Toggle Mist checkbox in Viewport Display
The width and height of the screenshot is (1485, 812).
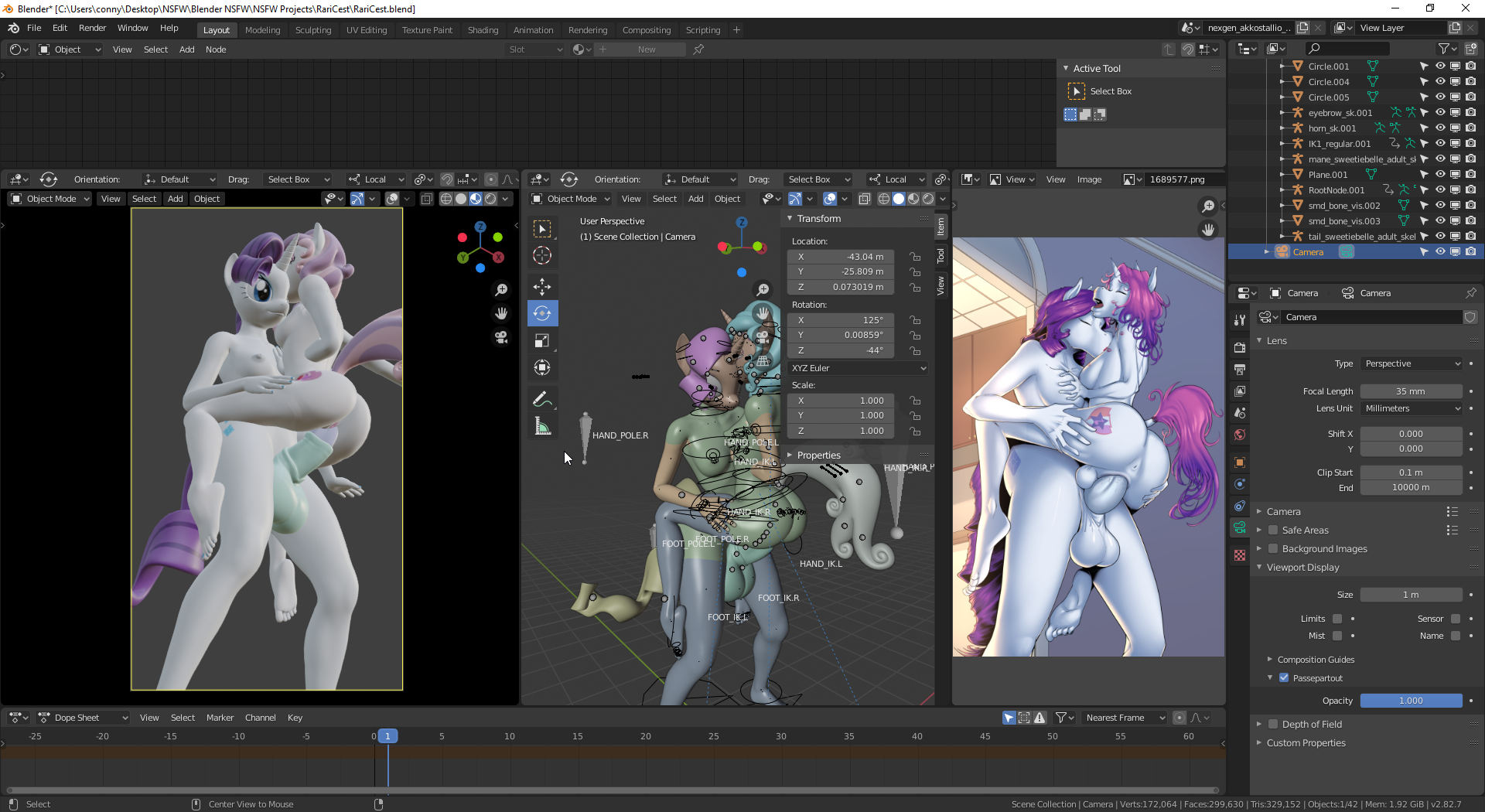1337,636
